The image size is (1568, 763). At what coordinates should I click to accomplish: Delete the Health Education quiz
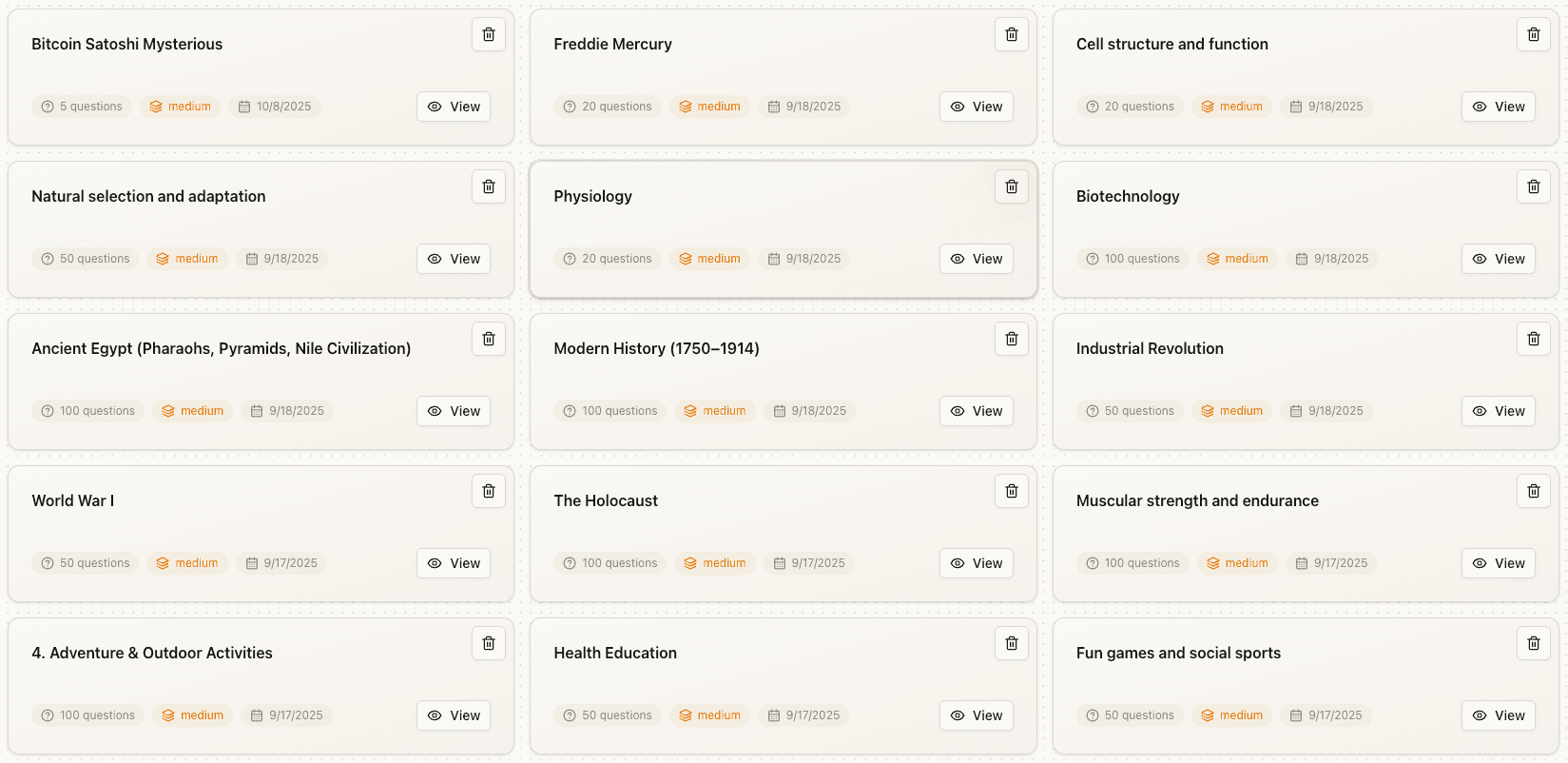coord(1011,643)
